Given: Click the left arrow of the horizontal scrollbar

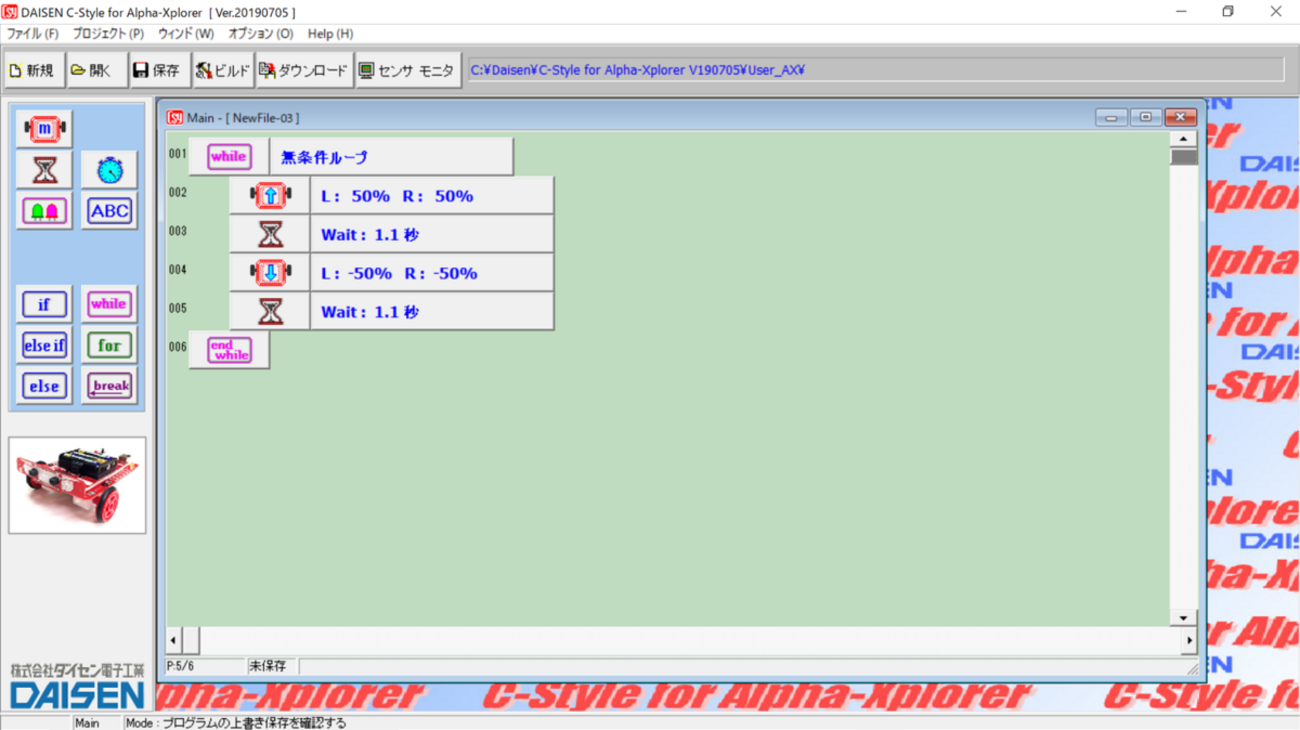Looking at the screenshot, I should click(x=174, y=640).
